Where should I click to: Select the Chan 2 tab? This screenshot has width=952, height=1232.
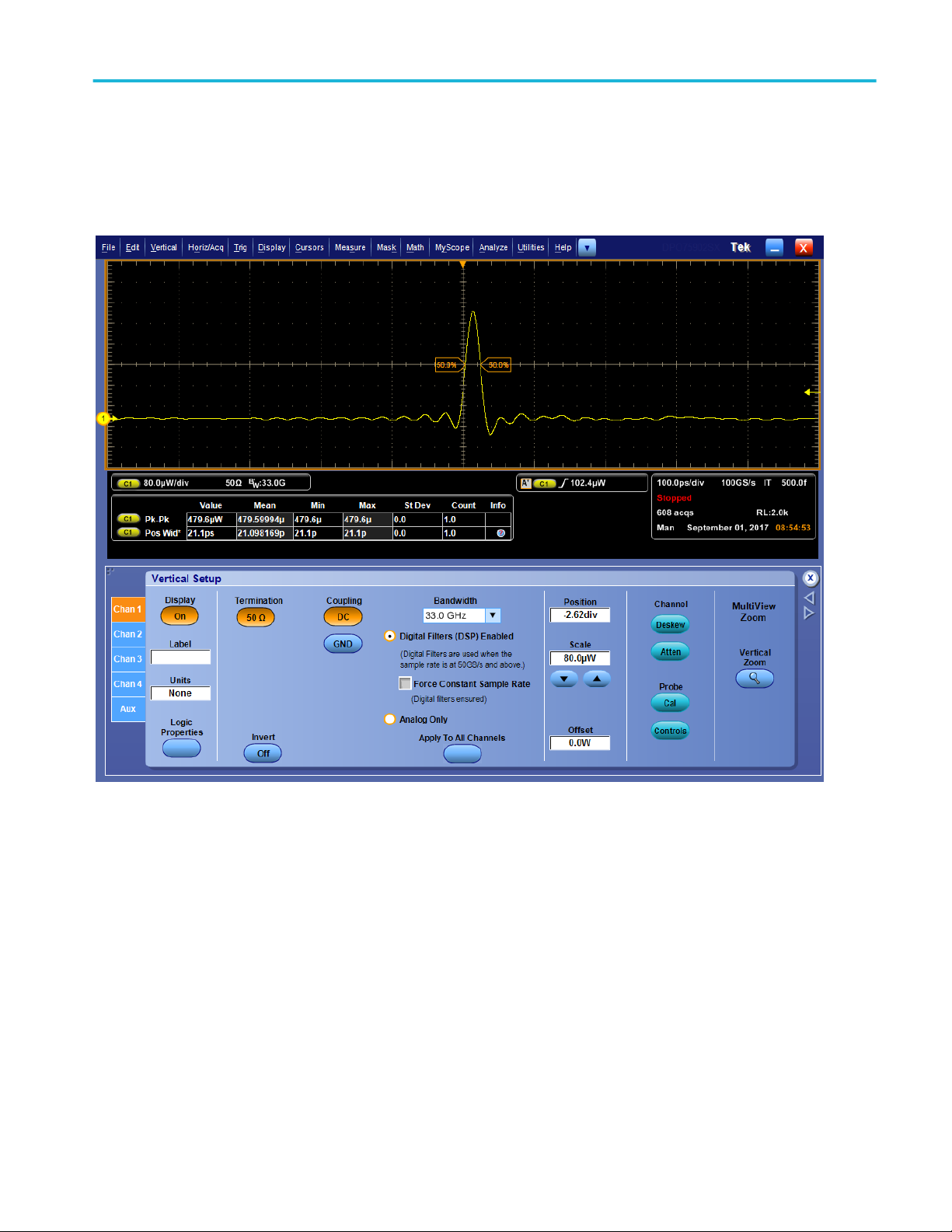click(x=128, y=634)
